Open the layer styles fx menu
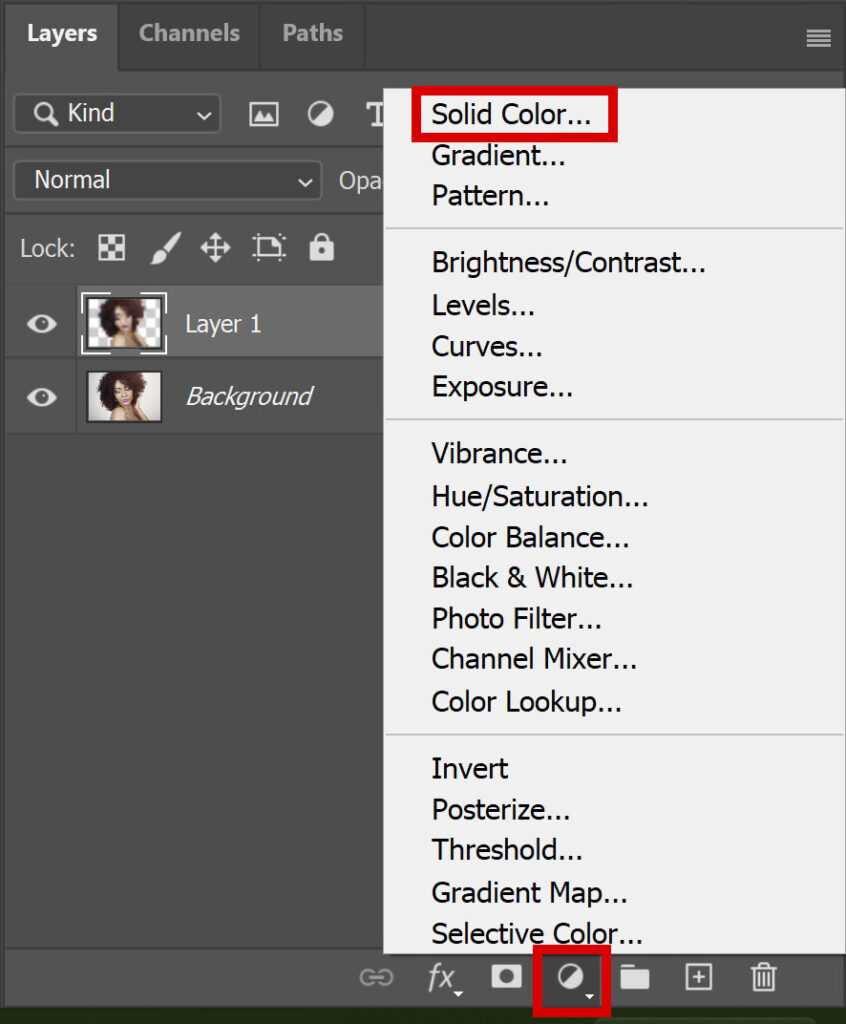The image size is (846, 1024). point(443,978)
